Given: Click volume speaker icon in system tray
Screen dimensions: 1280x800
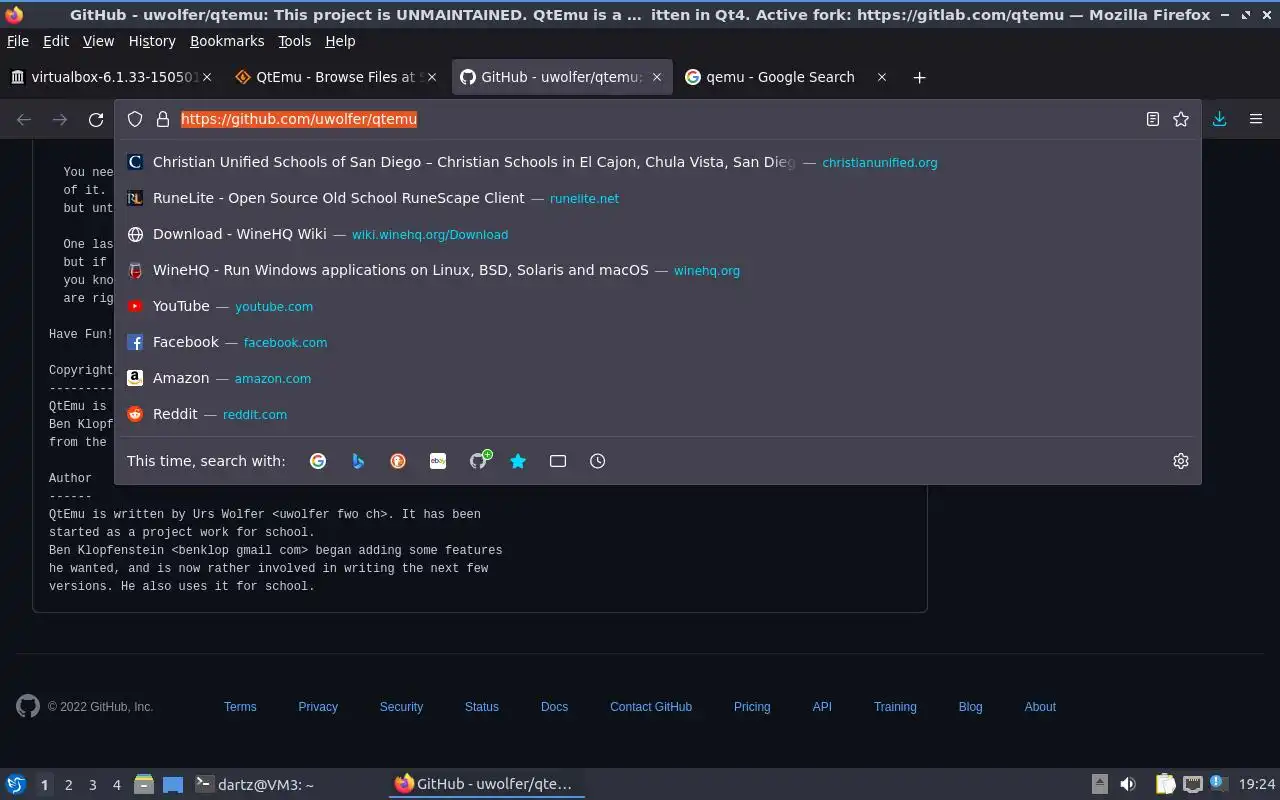Looking at the screenshot, I should click(1128, 785).
